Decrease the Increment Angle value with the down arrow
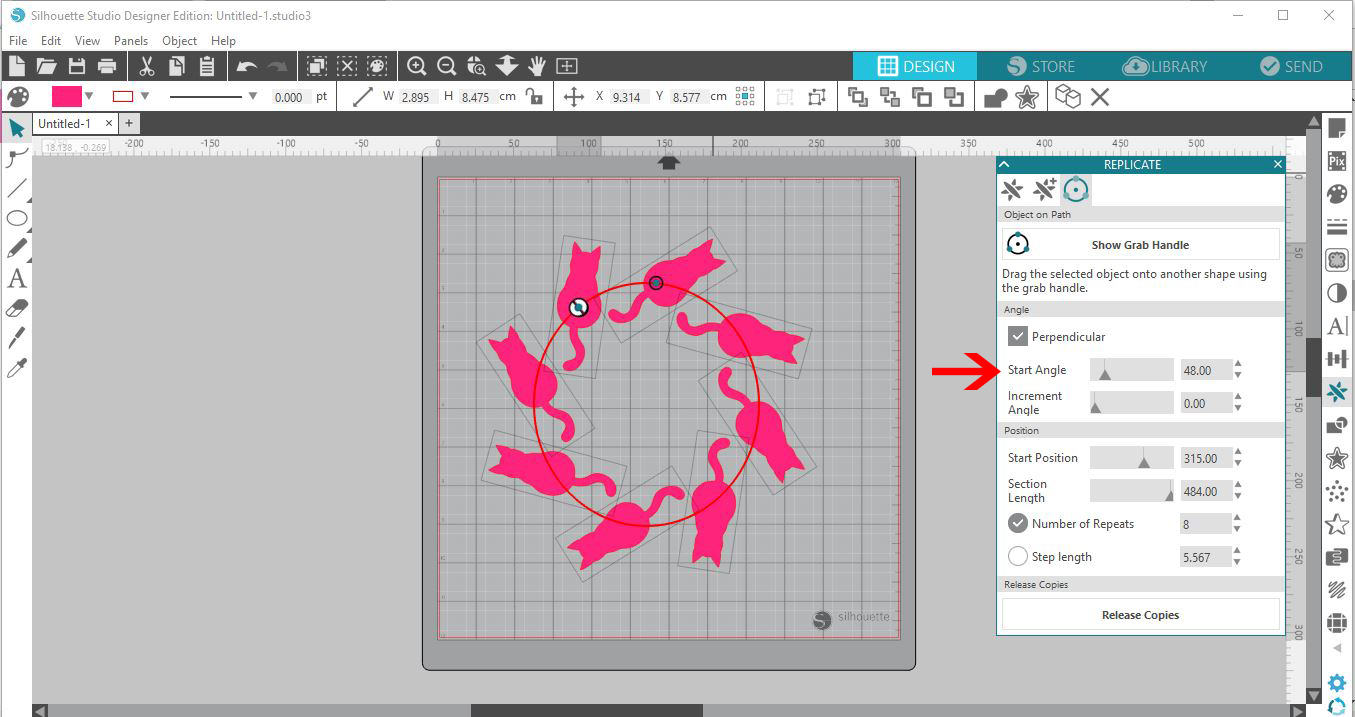Viewport: 1355px width, 717px height. point(1238,409)
